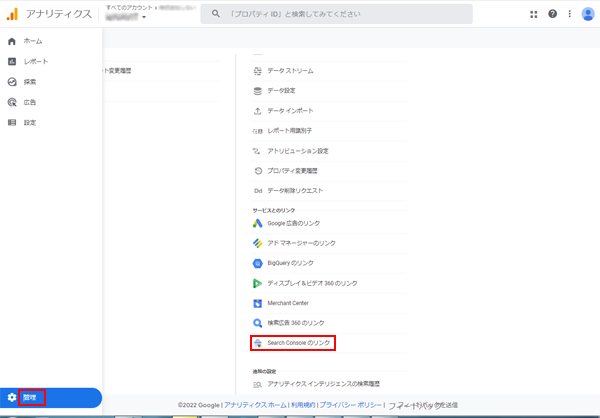Open the three-dot more options menu
This screenshot has width=600, height=418.
point(569,14)
